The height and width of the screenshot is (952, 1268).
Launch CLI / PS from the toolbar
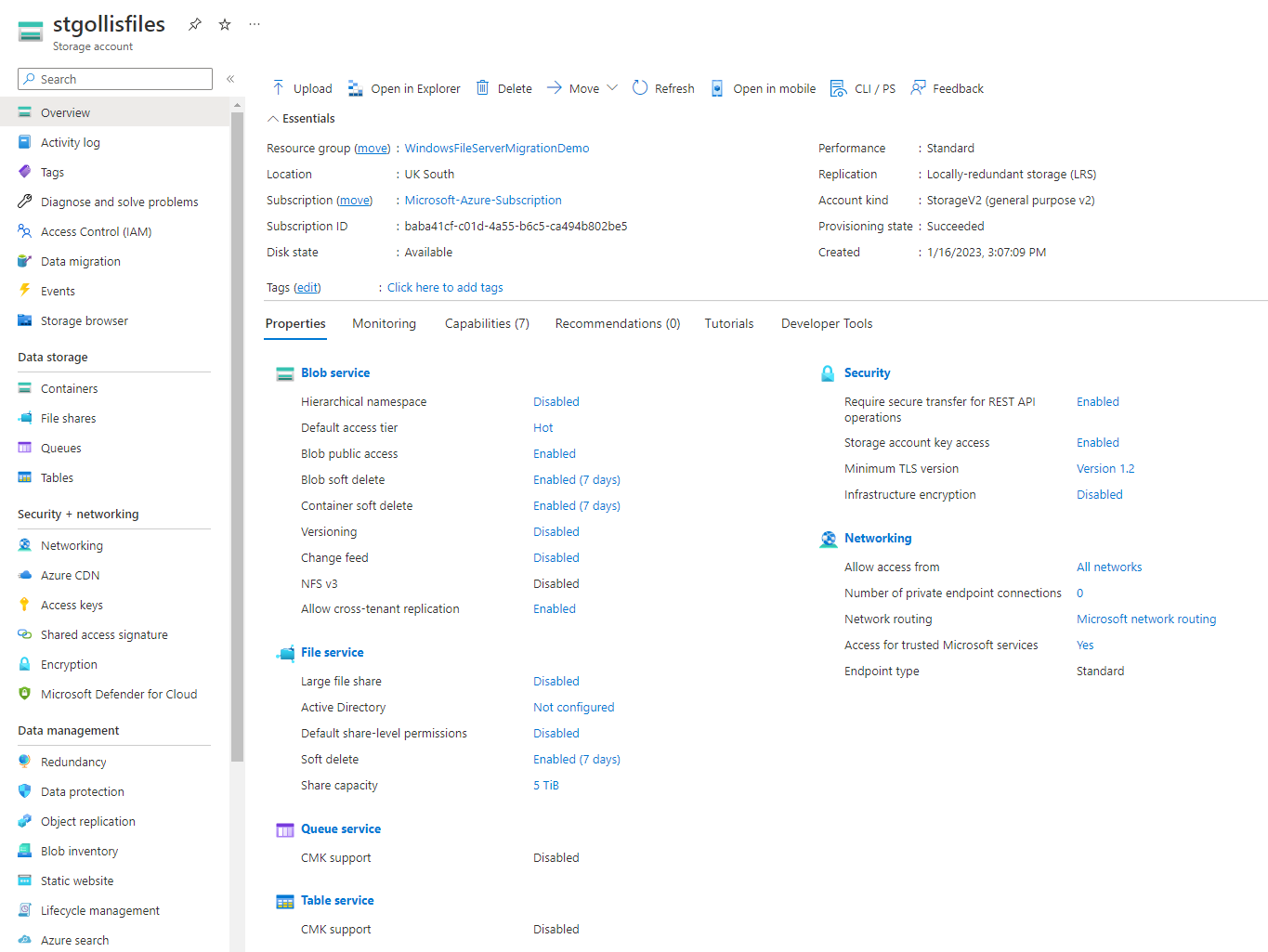863,88
